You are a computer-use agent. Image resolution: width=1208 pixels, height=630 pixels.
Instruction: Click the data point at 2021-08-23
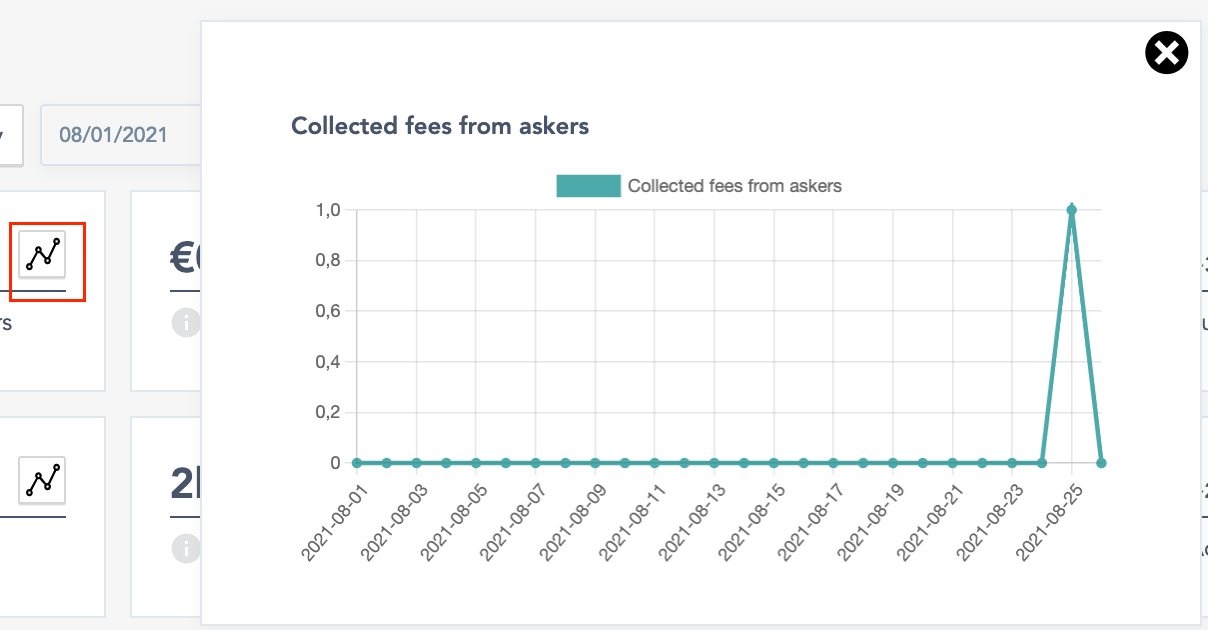pyautogui.click(x=1012, y=463)
